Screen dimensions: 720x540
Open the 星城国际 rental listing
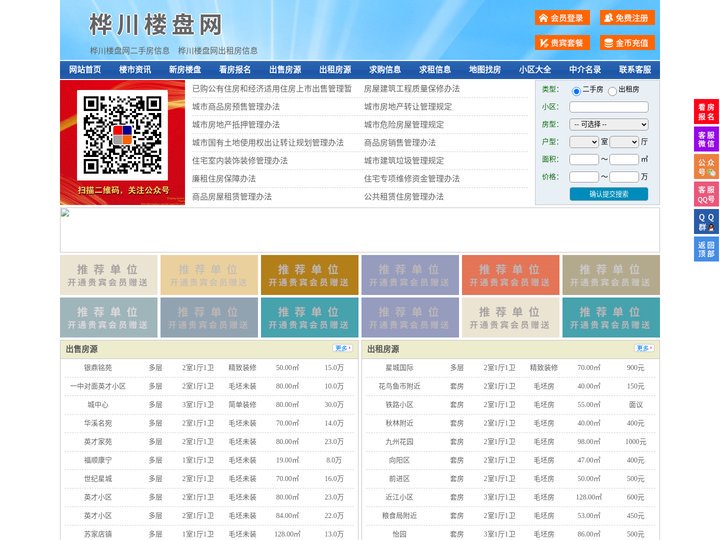(x=399, y=368)
